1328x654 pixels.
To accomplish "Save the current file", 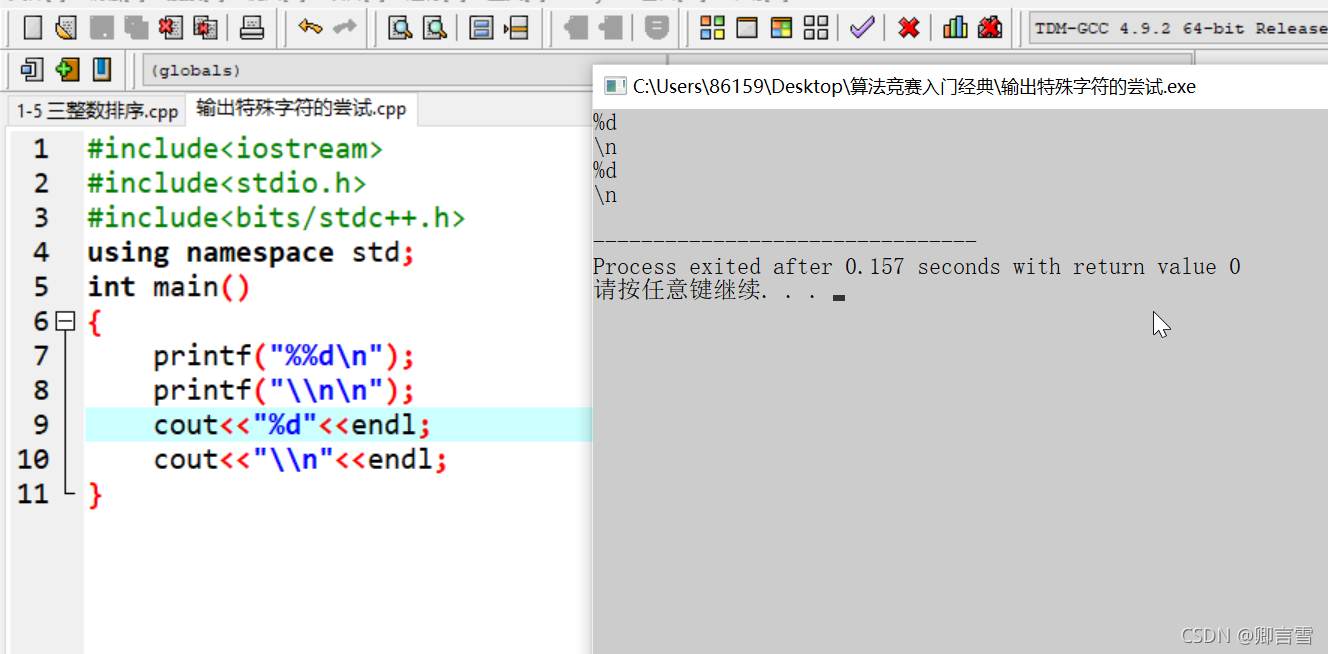I will [101, 28].
